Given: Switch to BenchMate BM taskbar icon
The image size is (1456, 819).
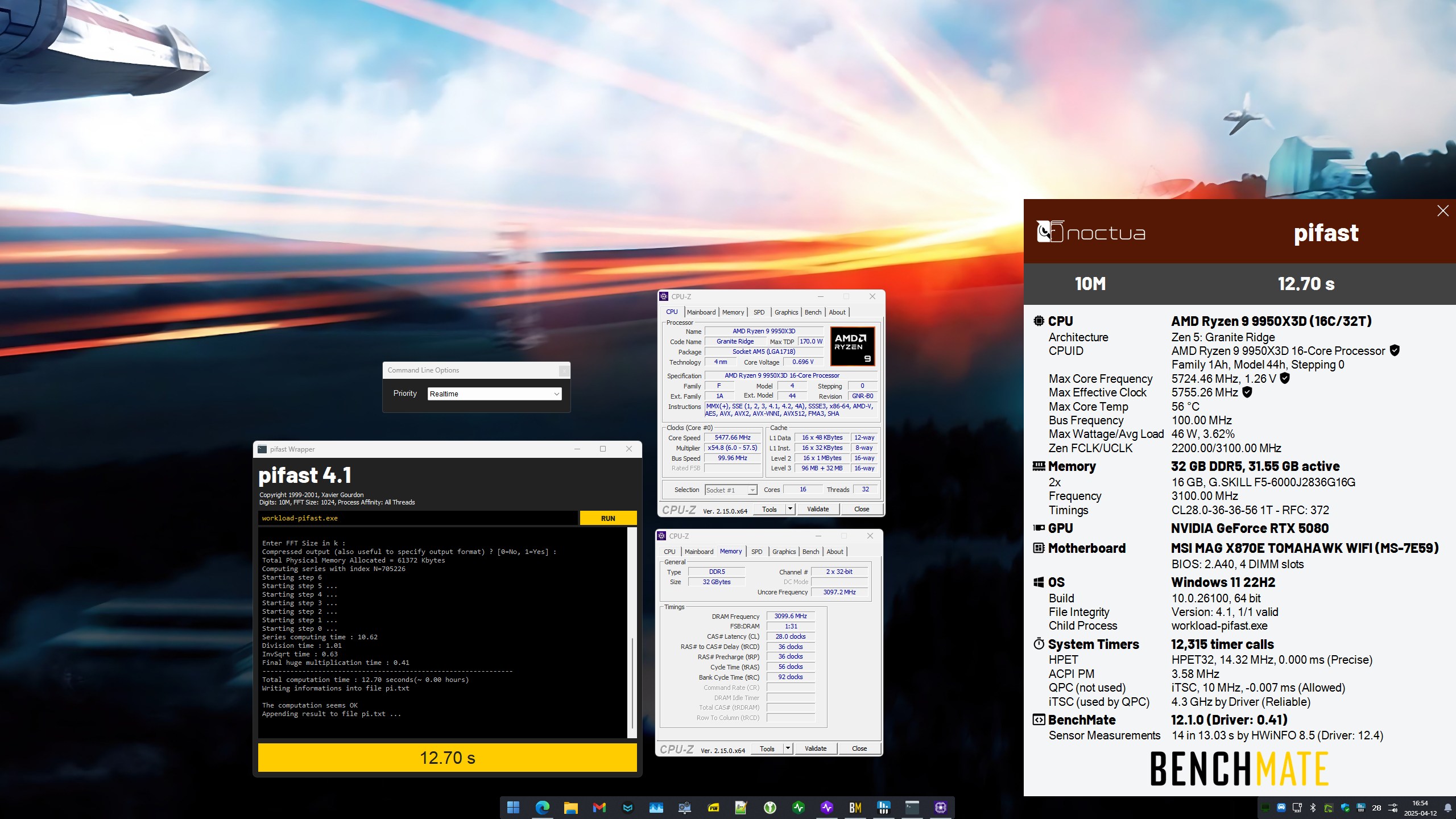Looking at the screenshot, I should (x=855, y=807).
